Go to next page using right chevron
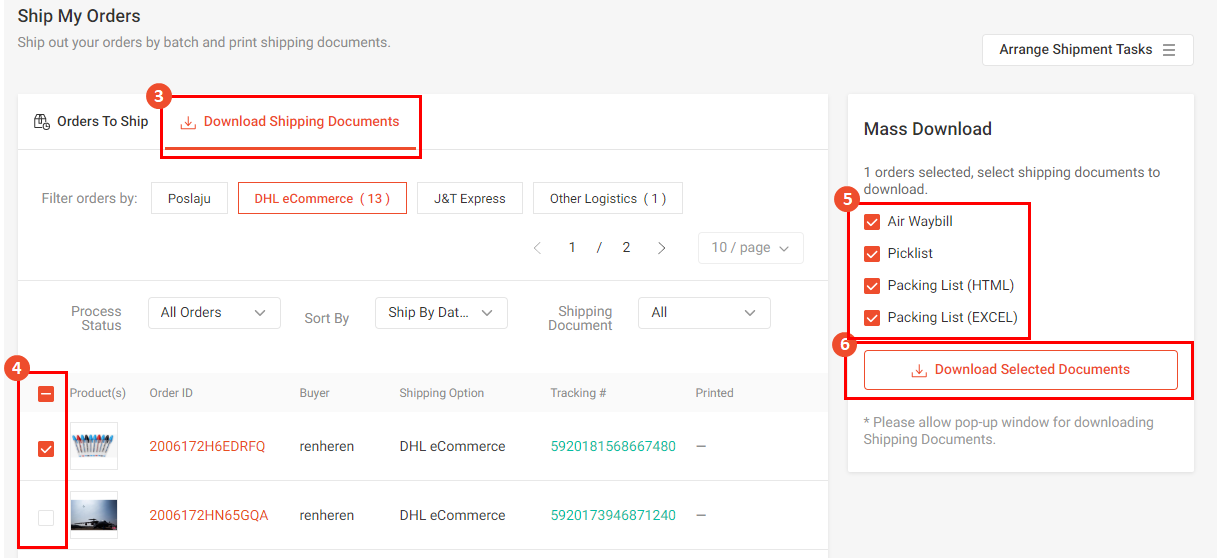The width and height of the screenshot is (1217, 558). (661, 248)
